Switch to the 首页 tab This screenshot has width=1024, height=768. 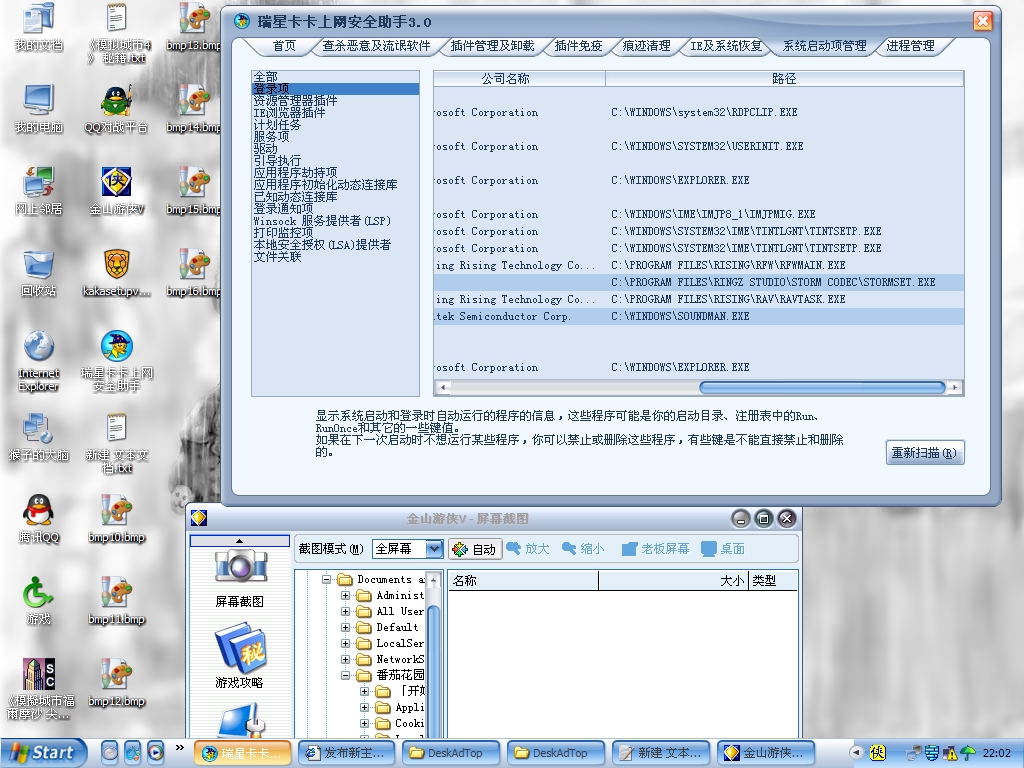(284, 46)
